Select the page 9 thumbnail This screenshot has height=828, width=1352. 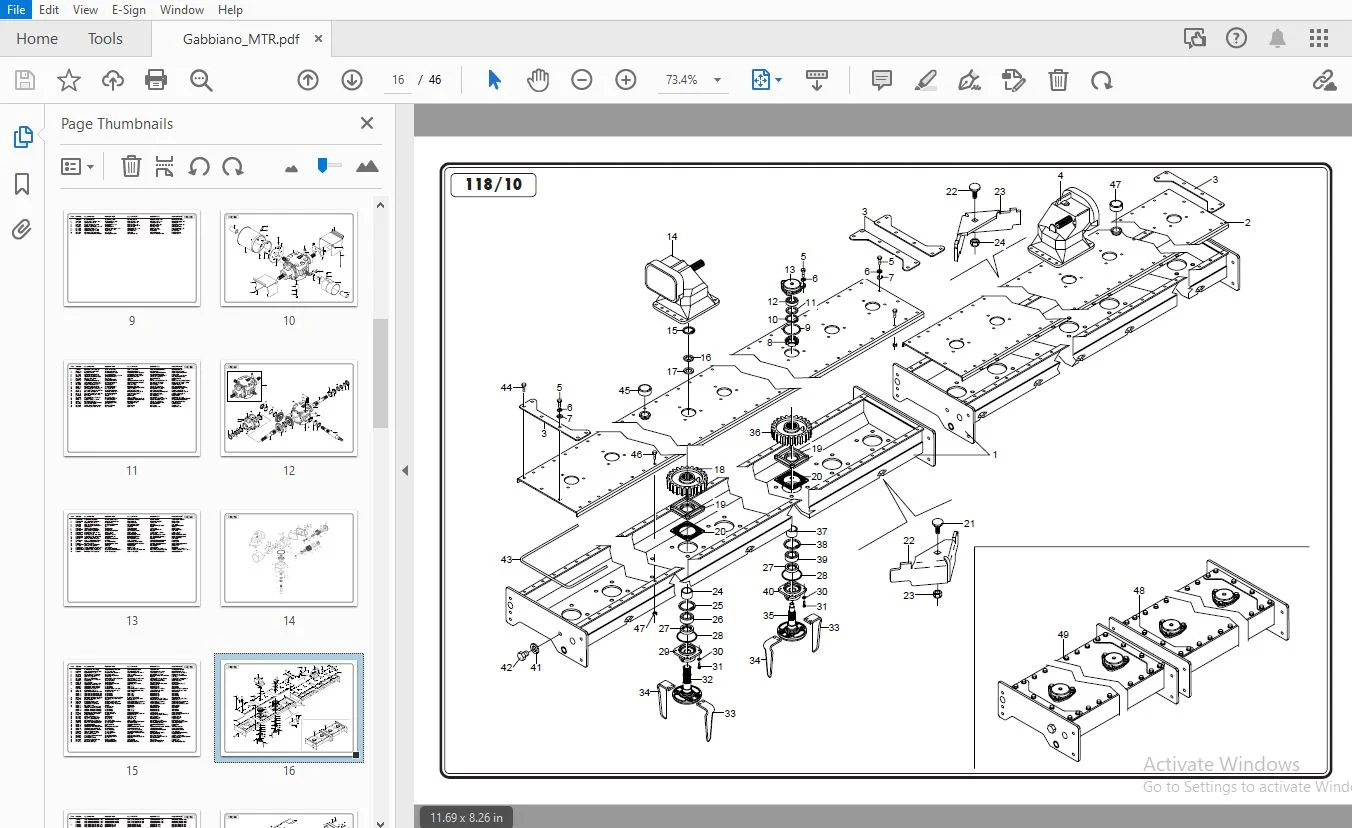pos(132,258)
